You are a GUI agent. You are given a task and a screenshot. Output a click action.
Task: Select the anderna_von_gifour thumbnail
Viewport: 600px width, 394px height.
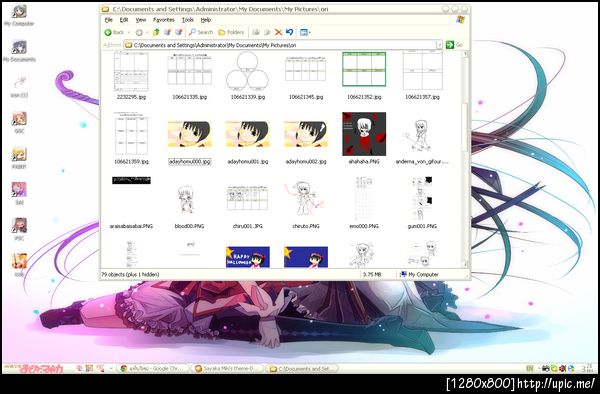[417, 135]
